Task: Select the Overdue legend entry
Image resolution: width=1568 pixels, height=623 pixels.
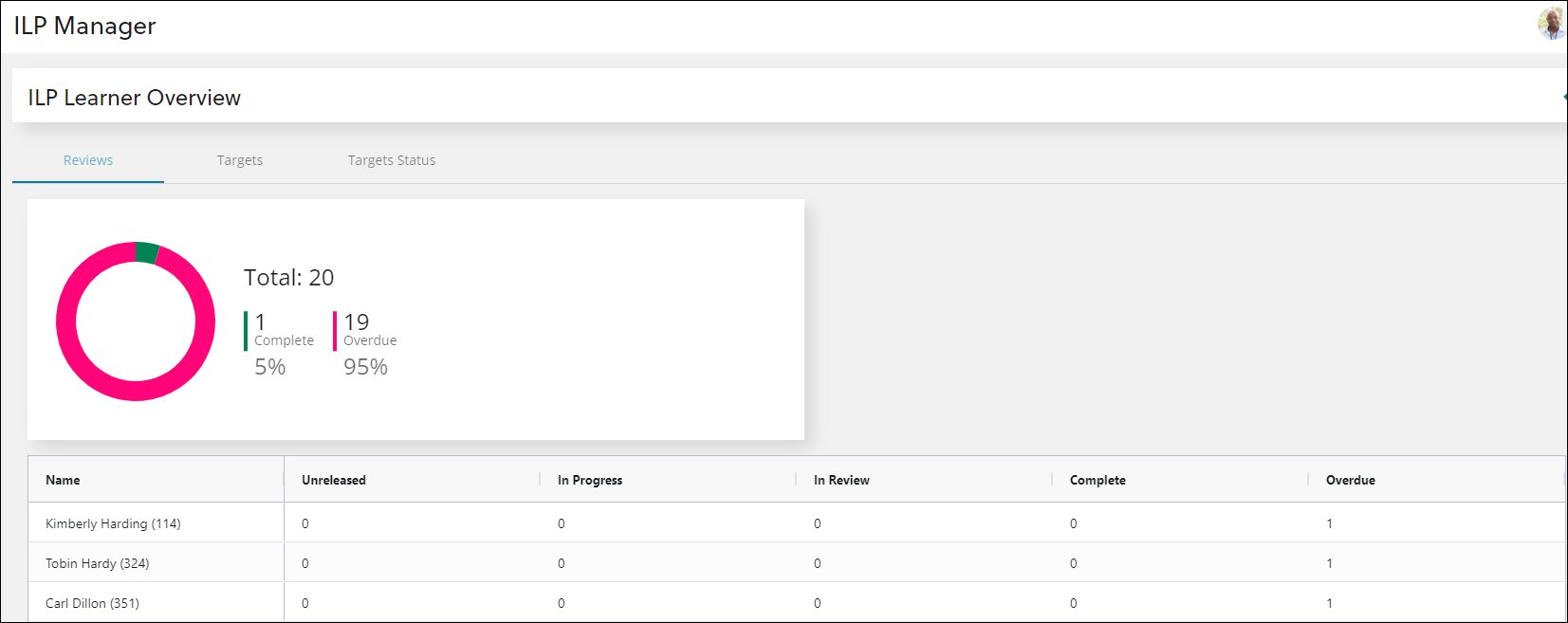Action: (x=369, y=331)
